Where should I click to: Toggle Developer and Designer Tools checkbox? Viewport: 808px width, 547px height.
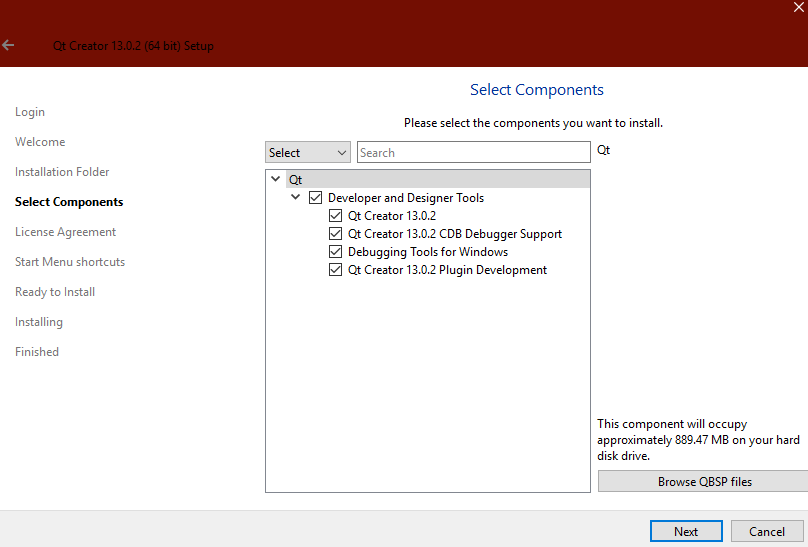[x=315, y=198]
